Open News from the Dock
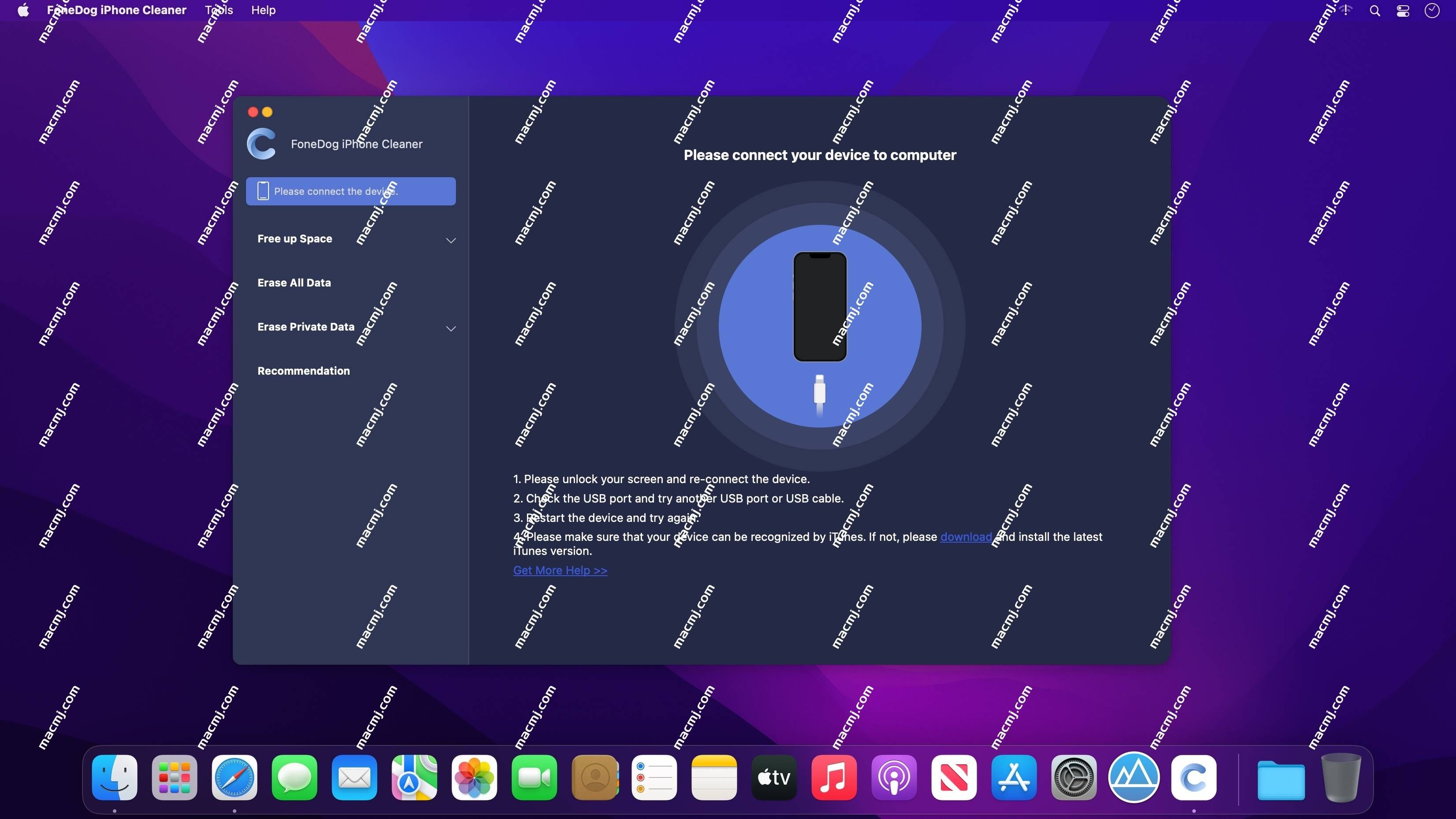This screenshot has height=819, width=1456. 953,778
